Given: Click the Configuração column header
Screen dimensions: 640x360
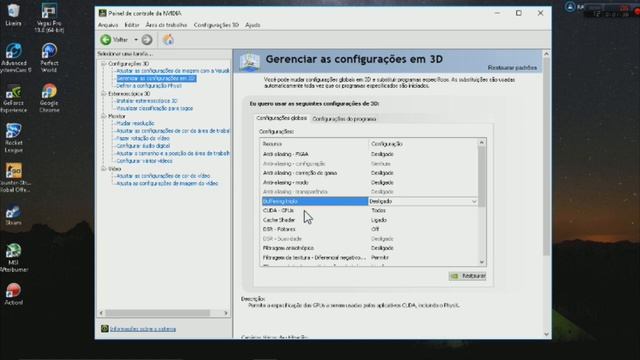Looking at the screenshot, I should pyautogui.click(x=423, y=144).
